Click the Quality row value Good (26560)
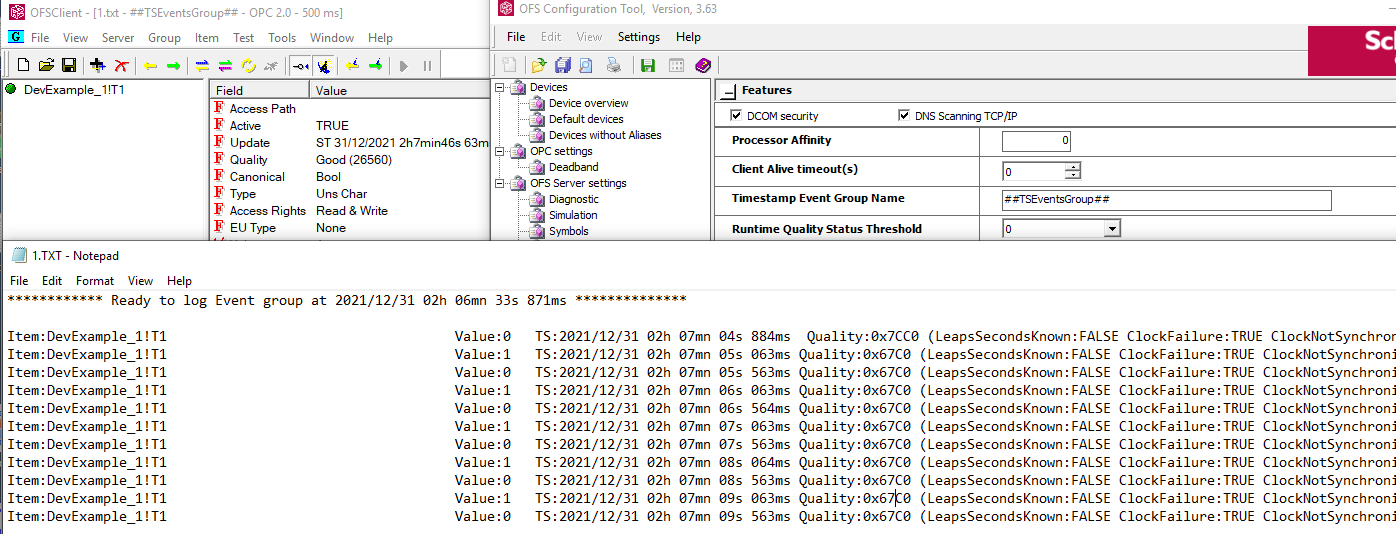The width and height of the screenshot is (1396, 534). click(x=354, y=160)
